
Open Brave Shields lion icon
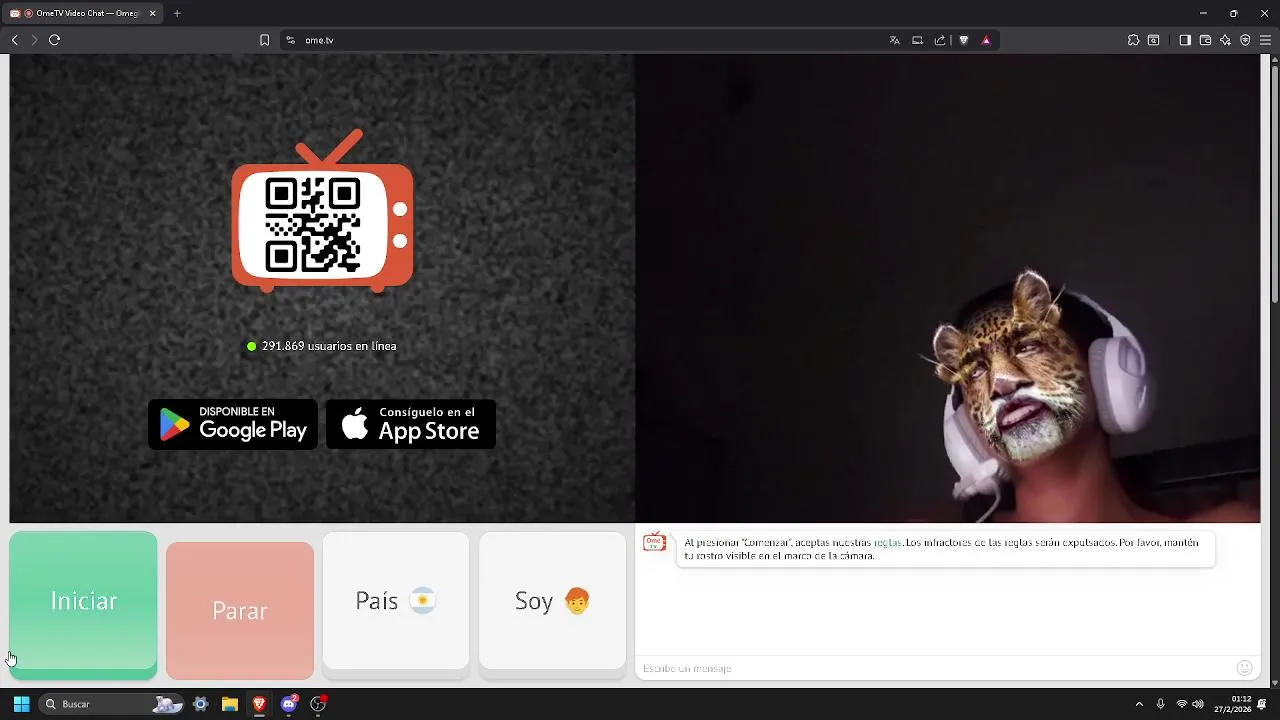pyautogui.click(x=964, y=40)
